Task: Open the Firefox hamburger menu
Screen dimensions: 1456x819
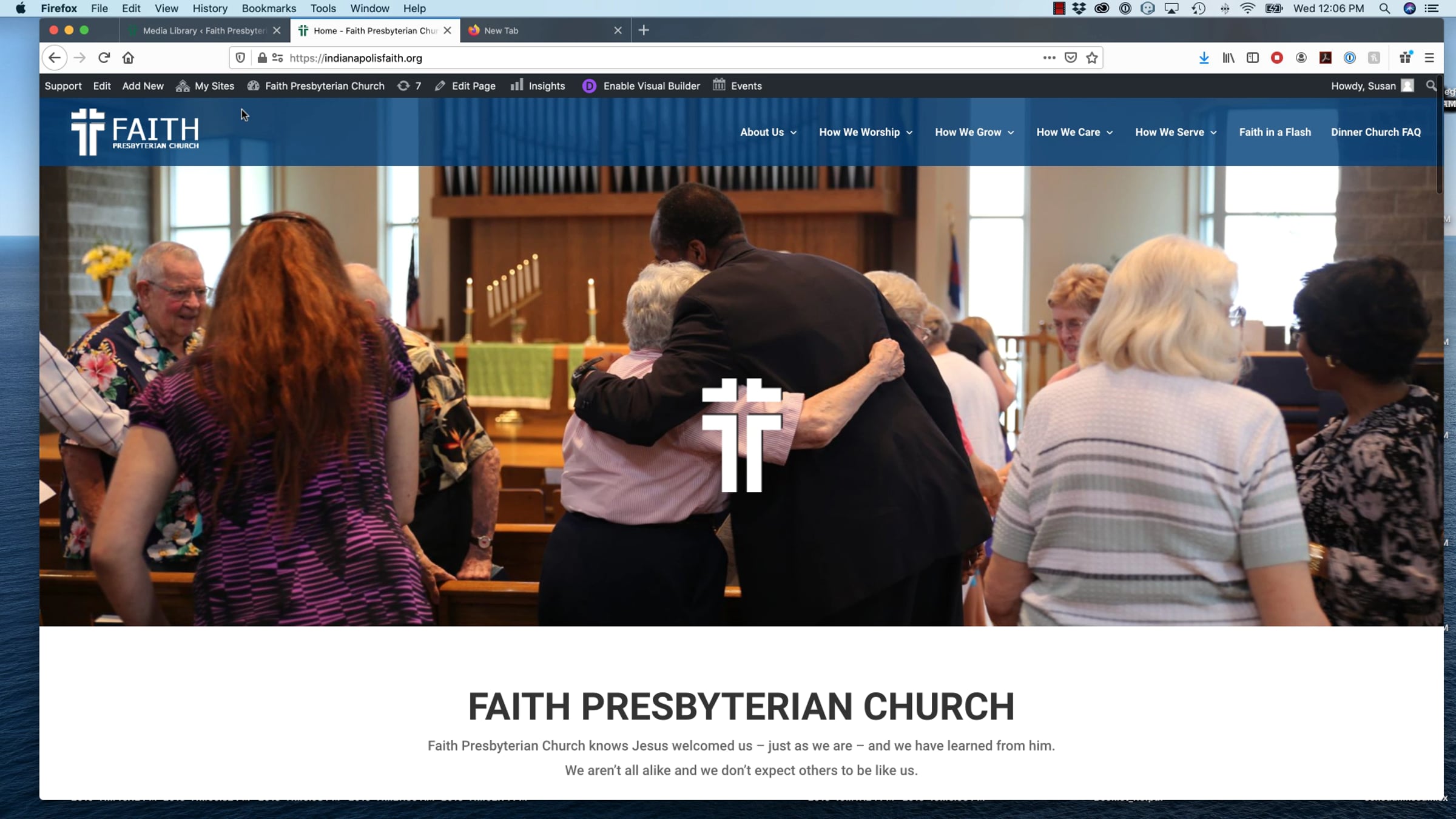Action: click(1429, 58)
